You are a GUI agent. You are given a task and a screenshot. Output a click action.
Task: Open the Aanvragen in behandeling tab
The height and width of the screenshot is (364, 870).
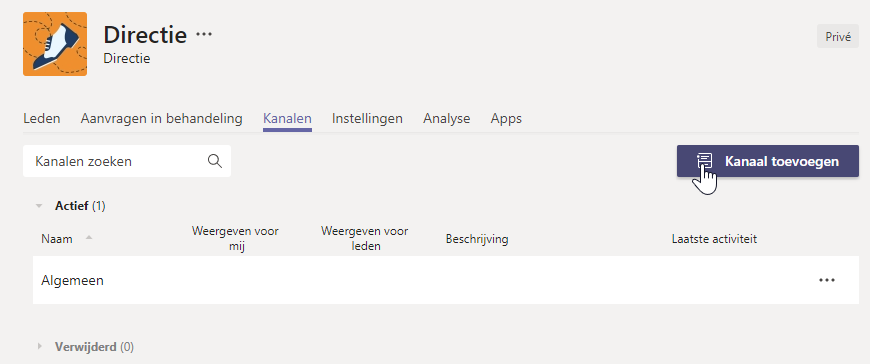(x=161, y=118)
